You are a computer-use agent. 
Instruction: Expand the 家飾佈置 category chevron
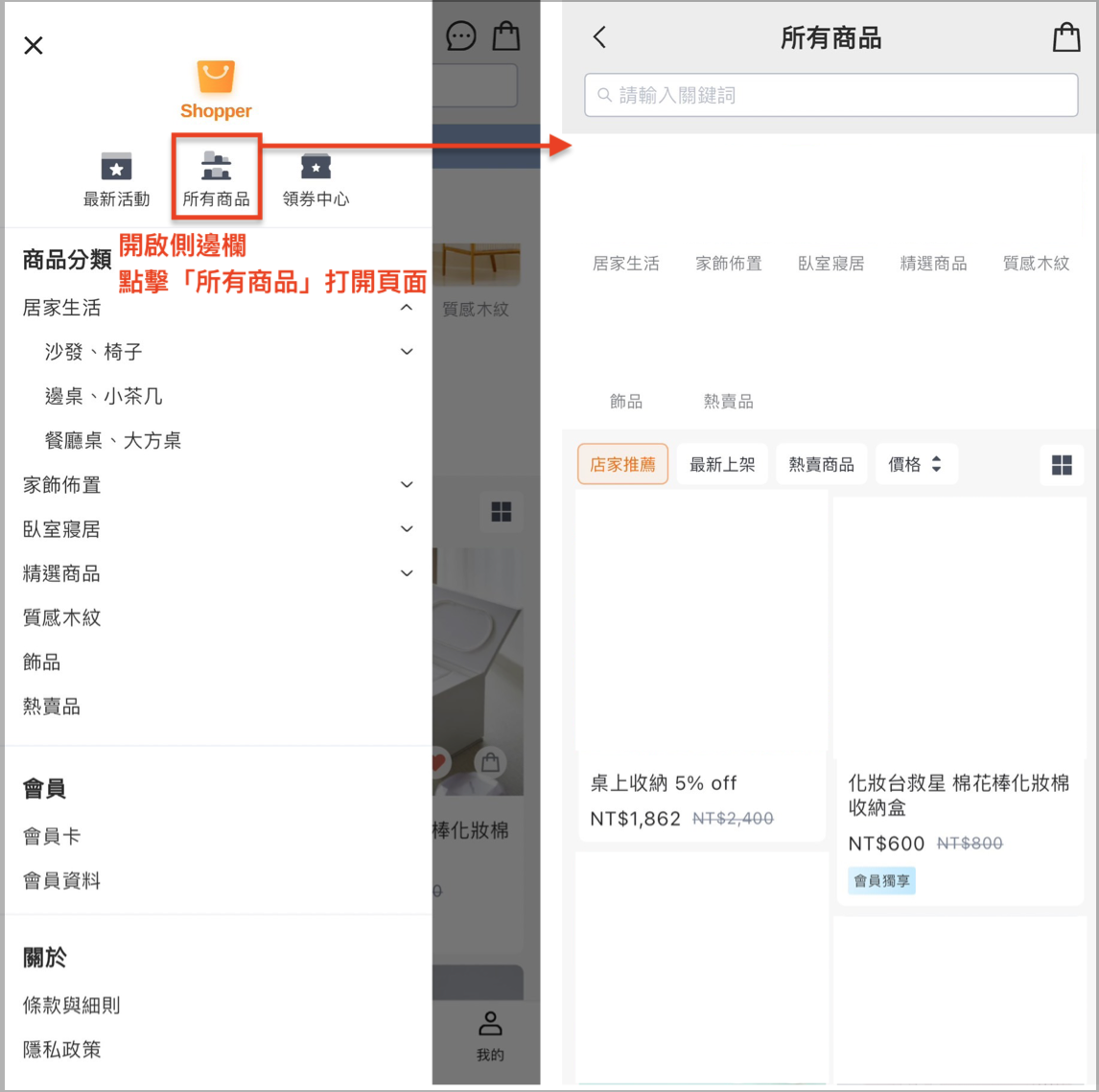(x=407, y=485)
